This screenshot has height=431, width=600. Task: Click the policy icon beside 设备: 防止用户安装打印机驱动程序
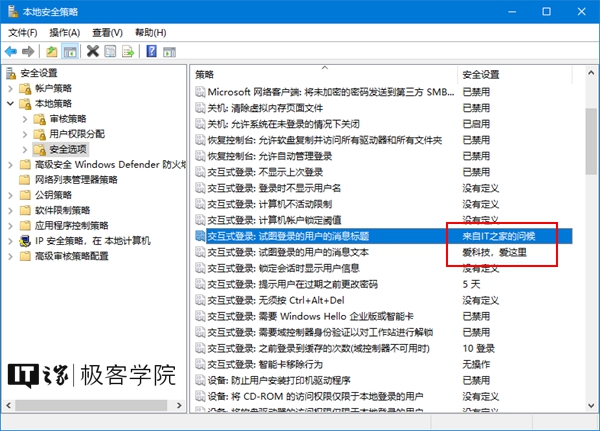click(x=201, y=380)
